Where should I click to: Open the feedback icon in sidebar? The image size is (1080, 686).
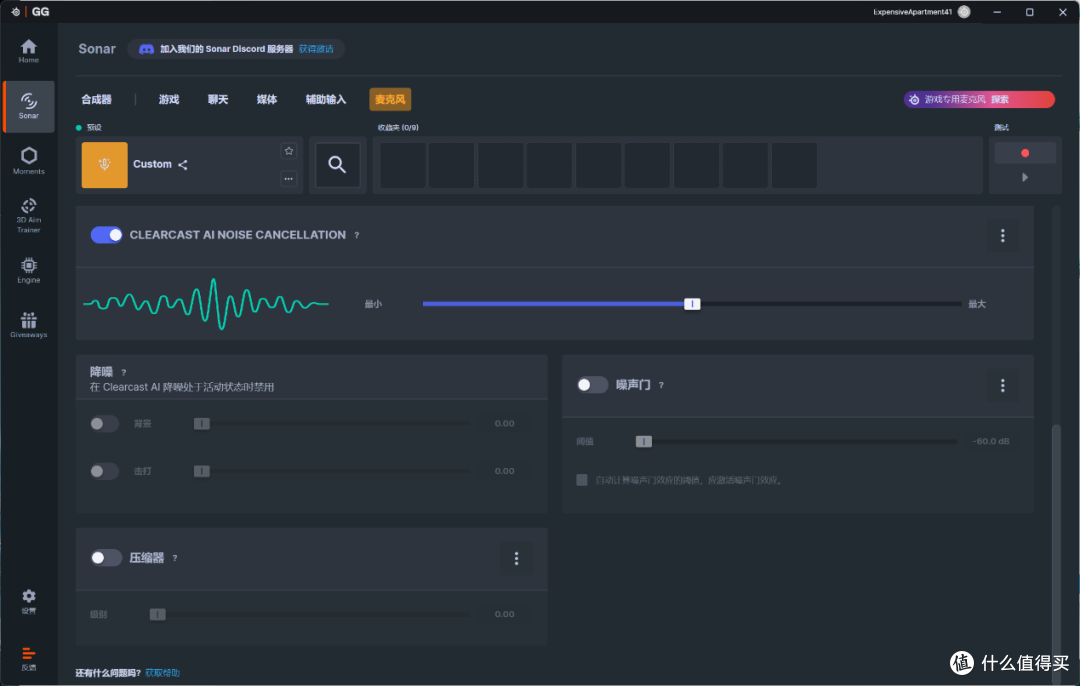pyautogui.click(x=28, y=658)
